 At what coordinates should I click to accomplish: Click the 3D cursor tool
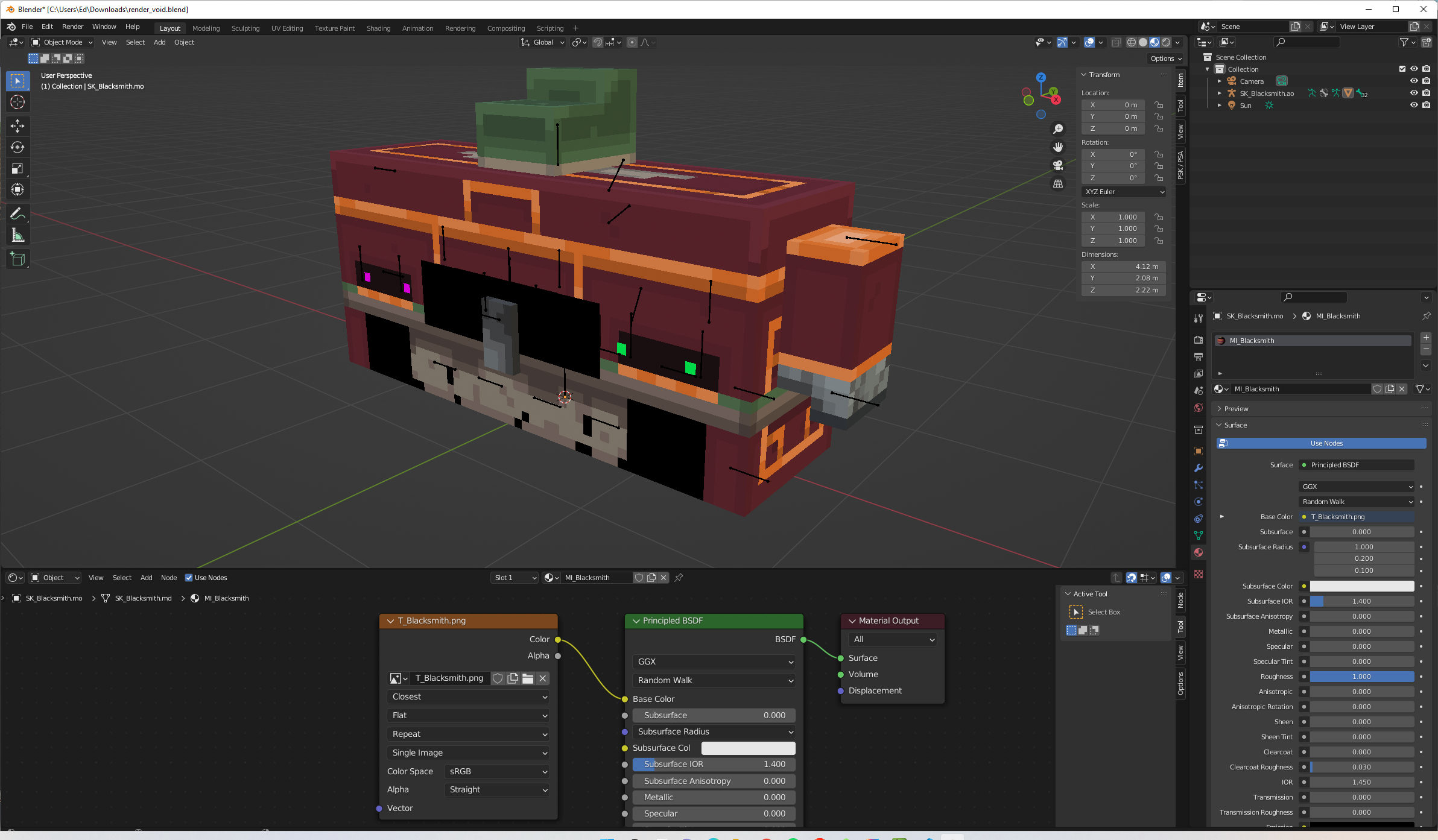click(17, 102)
